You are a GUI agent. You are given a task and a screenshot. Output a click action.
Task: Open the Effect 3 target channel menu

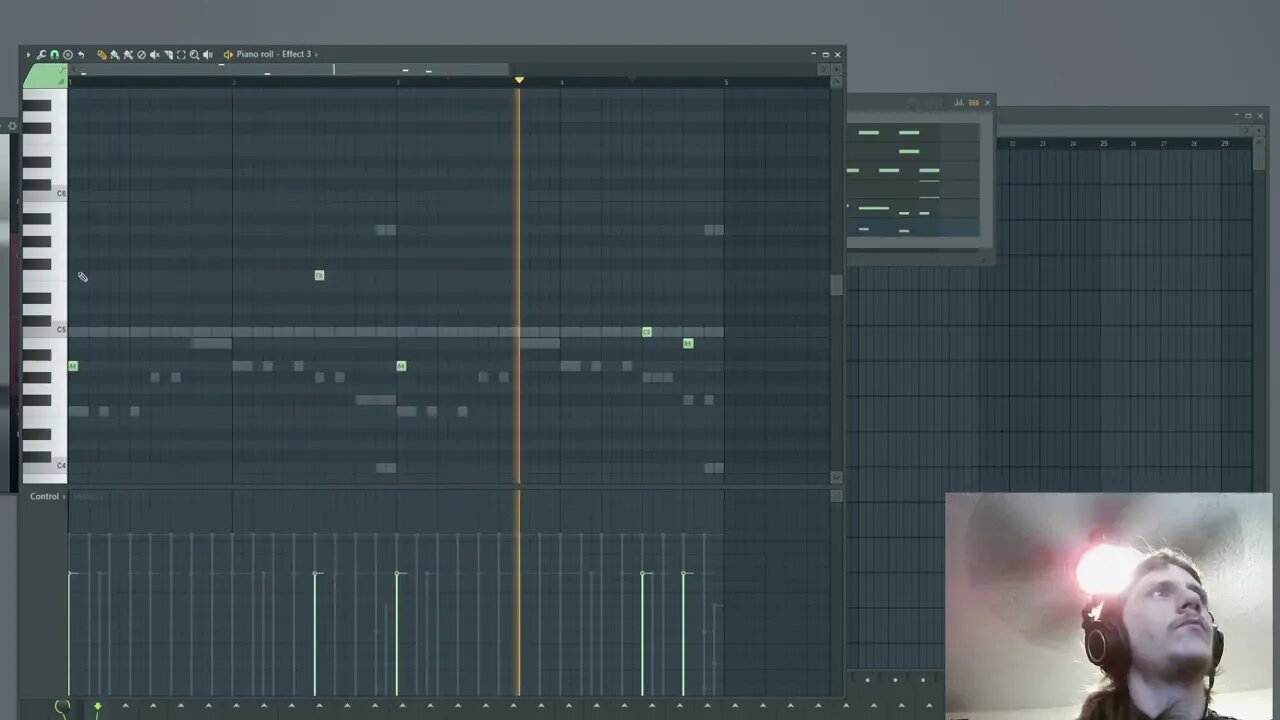[316, 54]
